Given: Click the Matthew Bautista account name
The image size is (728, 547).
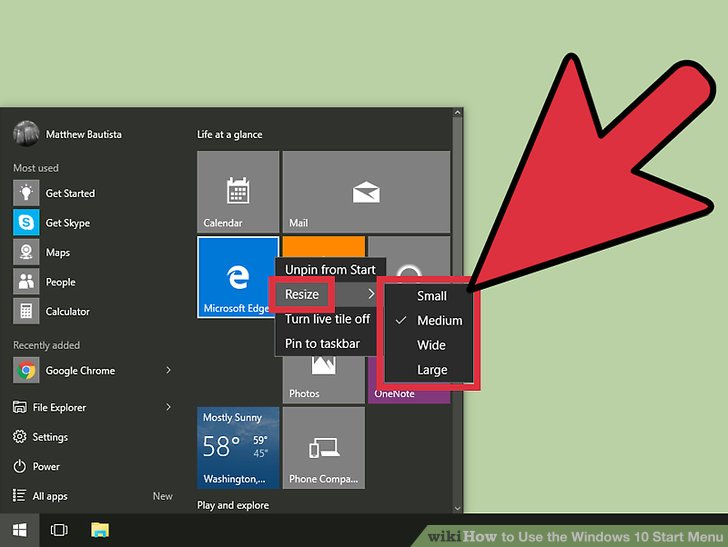Looking at the screenshot, I should (x=84, y=134).
